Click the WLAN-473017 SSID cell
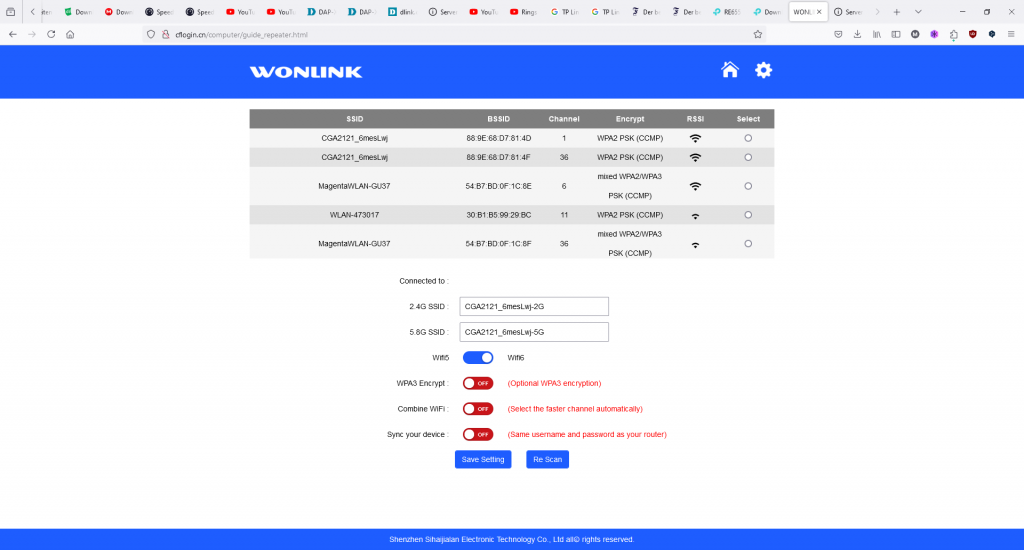 click(354, 215)
